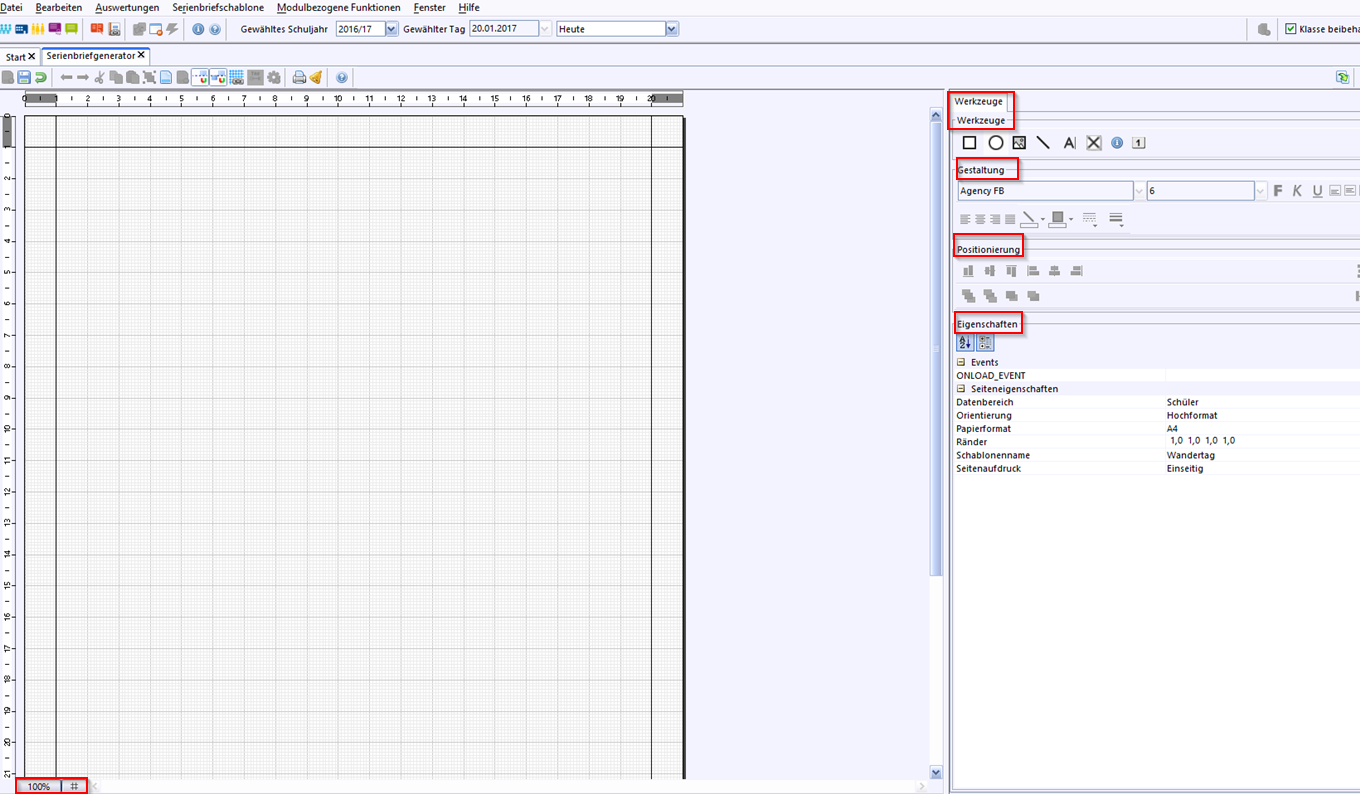Toggle the # grid button at bottom
Viewport: 1360px width, 794px height.
[74, 786]
